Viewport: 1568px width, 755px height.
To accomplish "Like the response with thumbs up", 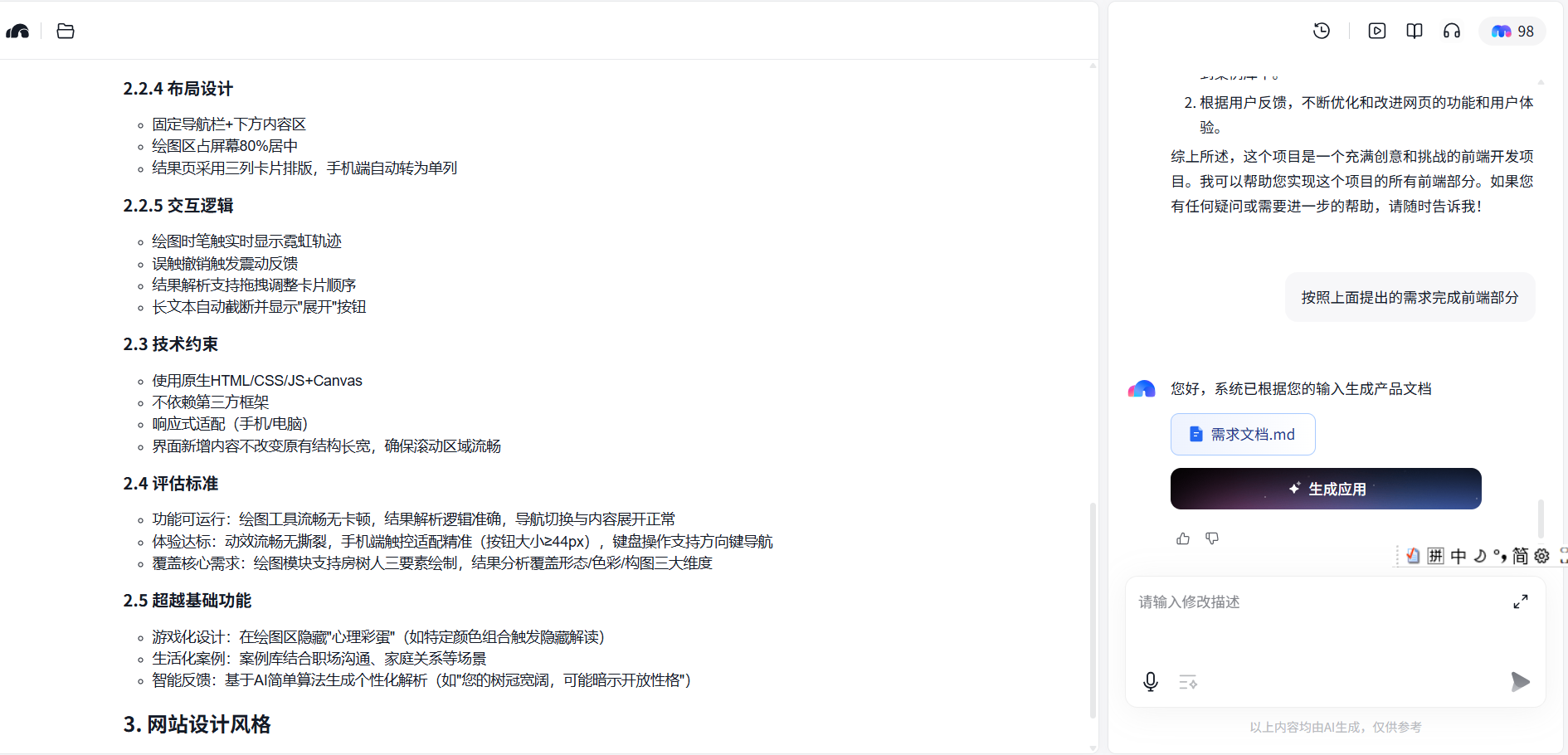I will point(1183,538).
